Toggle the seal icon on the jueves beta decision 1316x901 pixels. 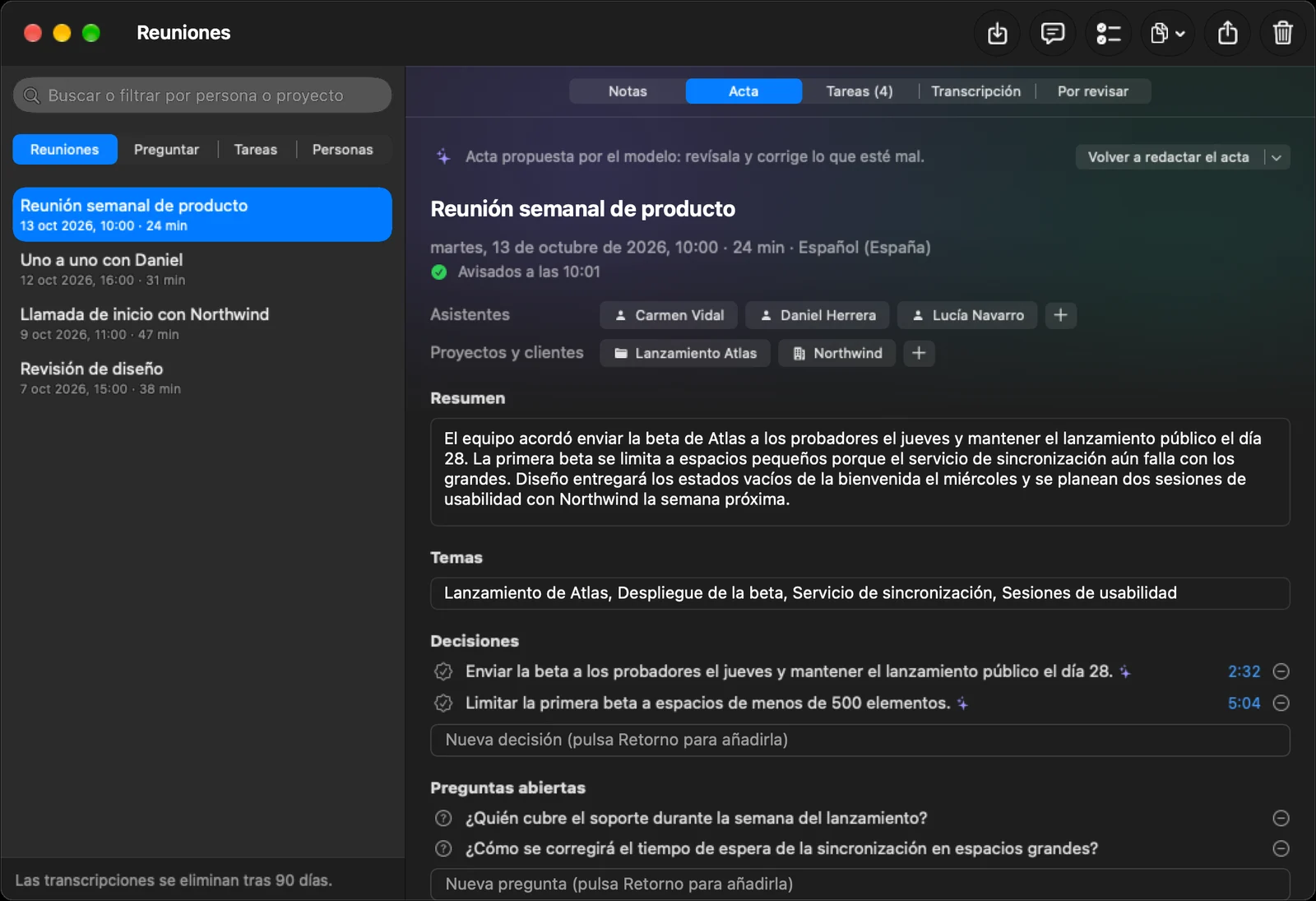coord(443,671)
